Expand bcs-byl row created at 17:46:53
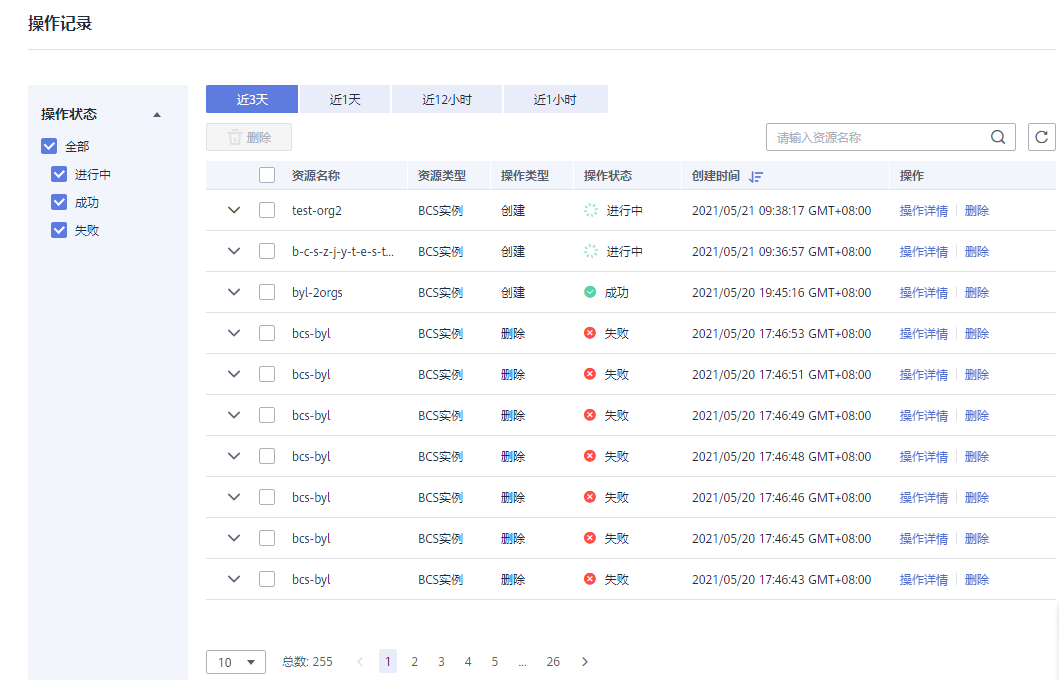The height and width of the screenshot is (680, 1059). tap(234, 333)
